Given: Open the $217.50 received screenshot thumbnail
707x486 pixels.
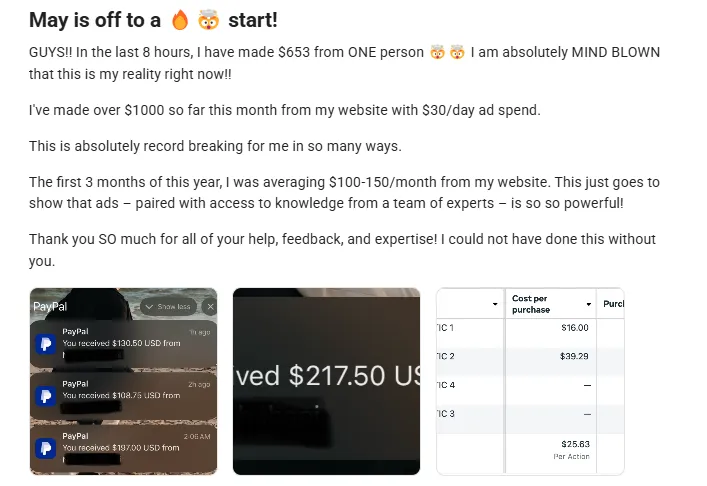Looking at the screenshot, I should (326, 381).
